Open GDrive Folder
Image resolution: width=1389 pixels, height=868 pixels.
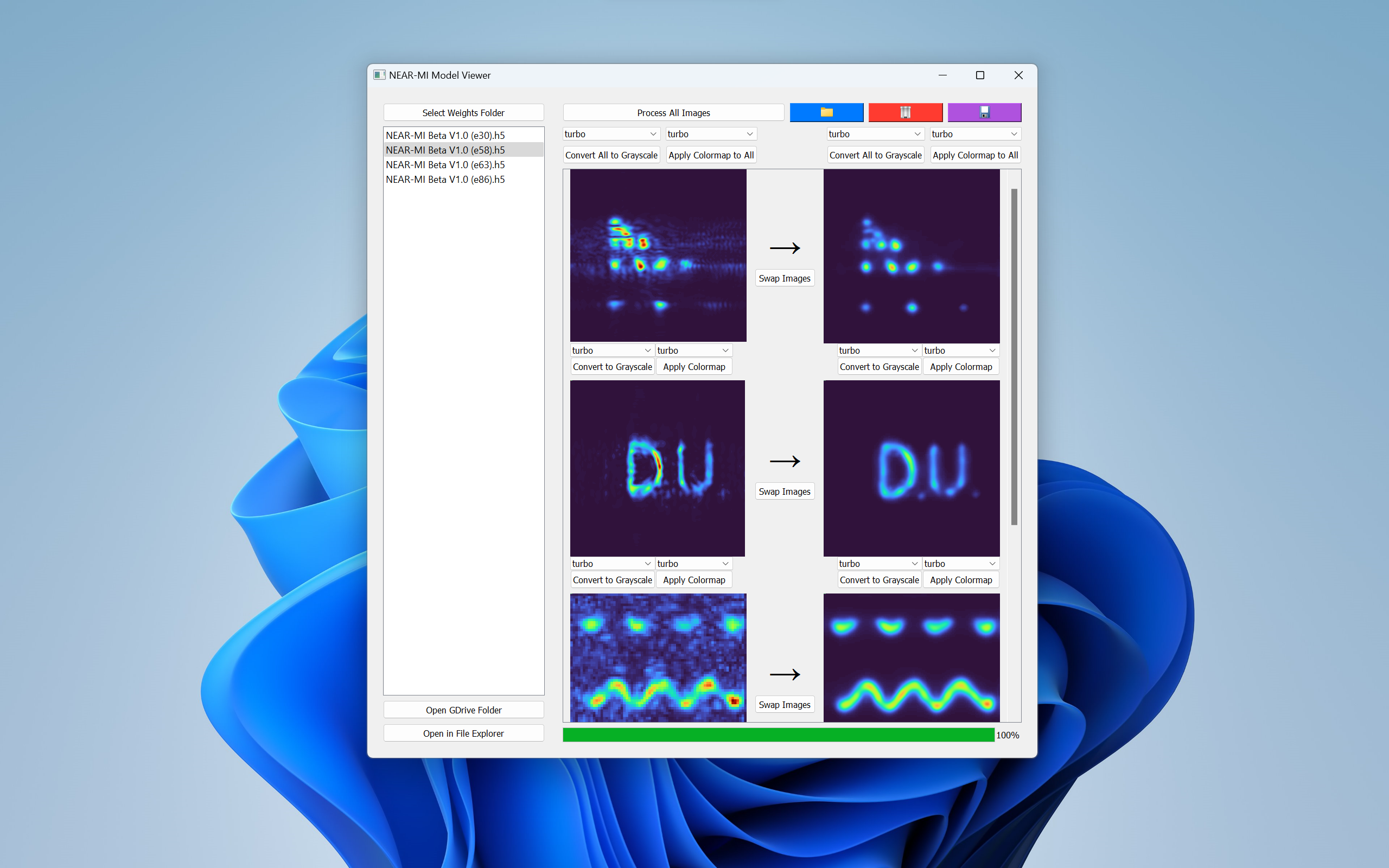click(463, 710)
